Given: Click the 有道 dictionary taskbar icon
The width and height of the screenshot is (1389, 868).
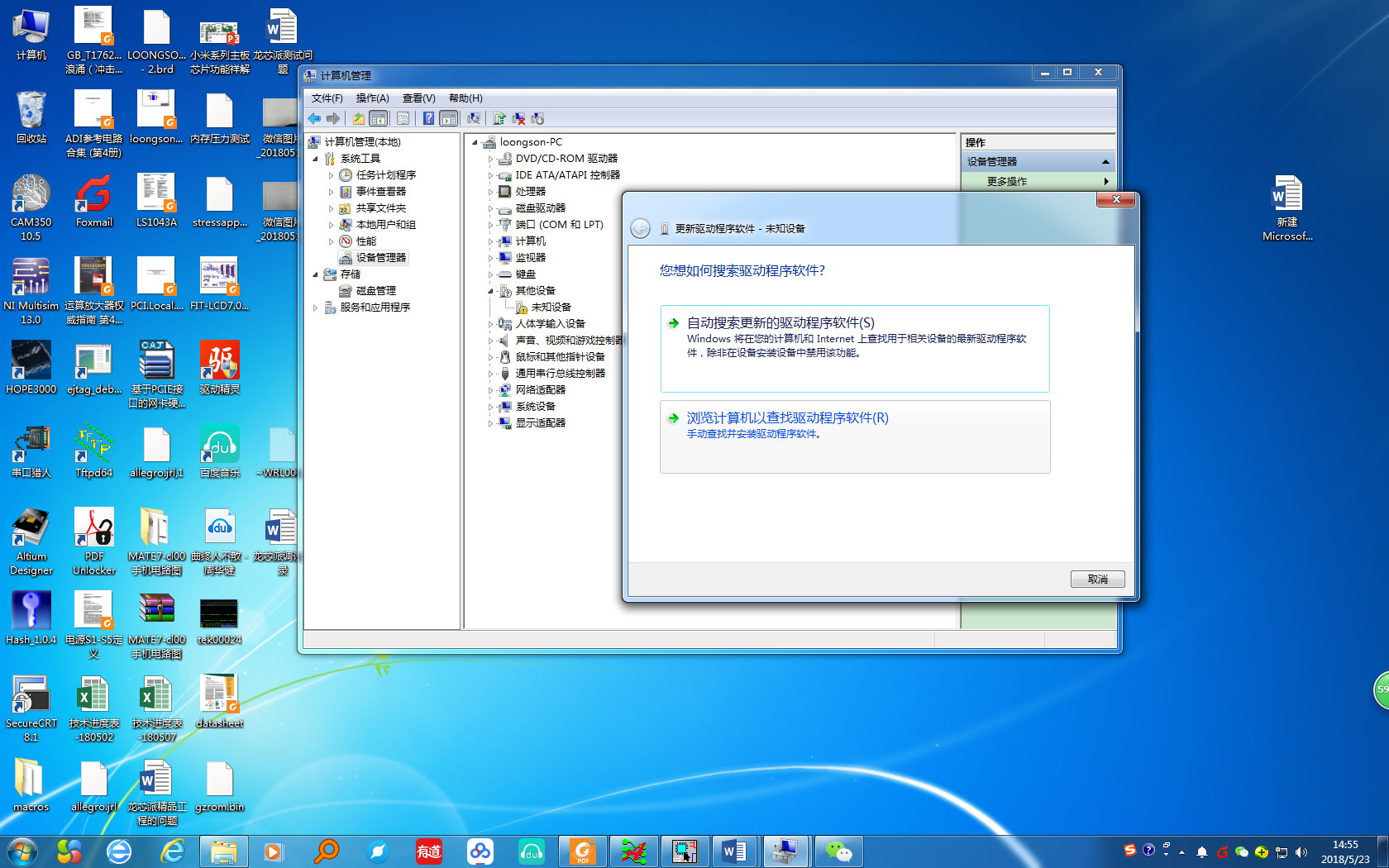Looking at the screenshot, I should pyautogui.click(x=428, y=851).
